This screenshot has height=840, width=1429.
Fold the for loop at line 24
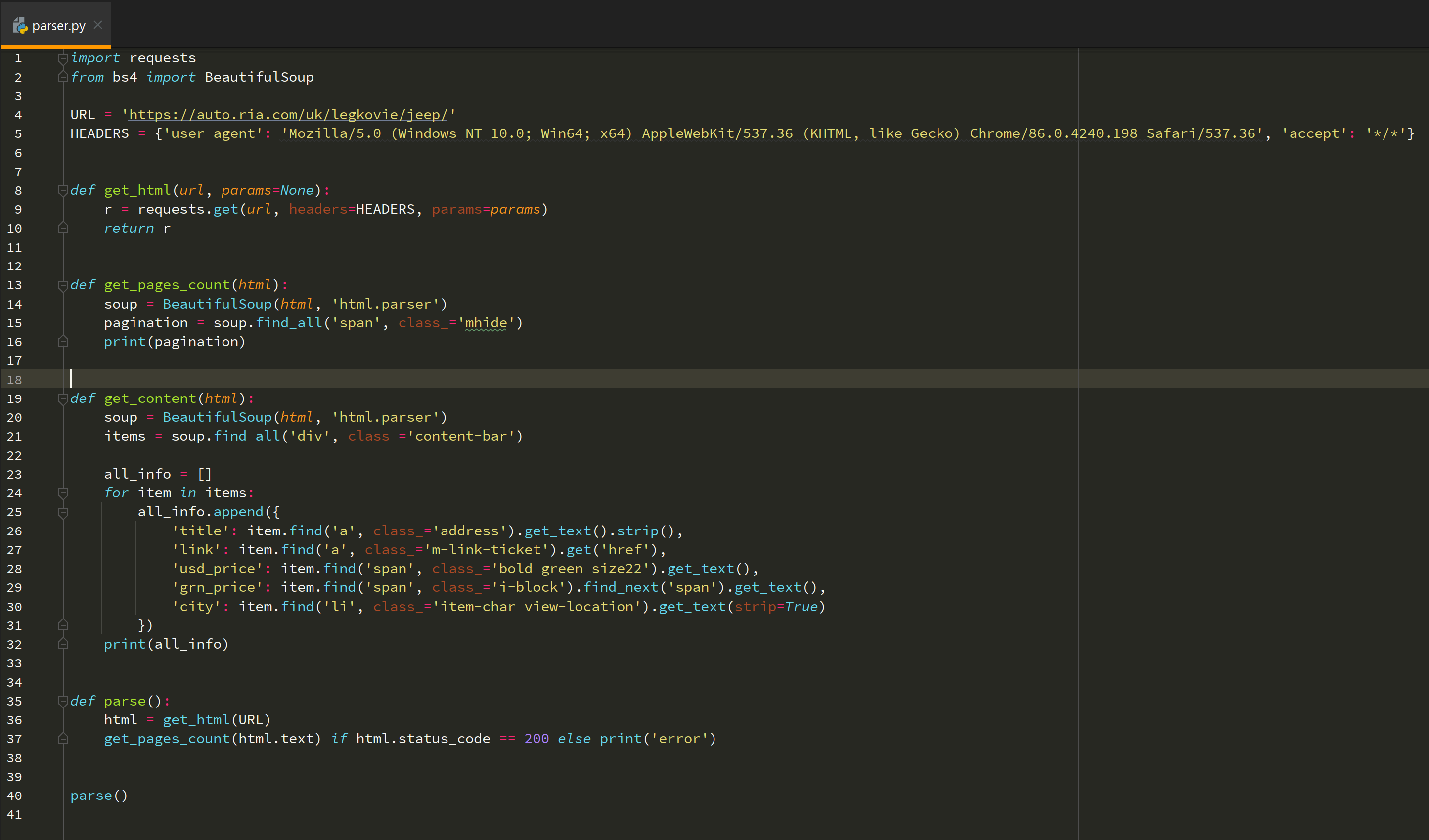pos(63,493)
